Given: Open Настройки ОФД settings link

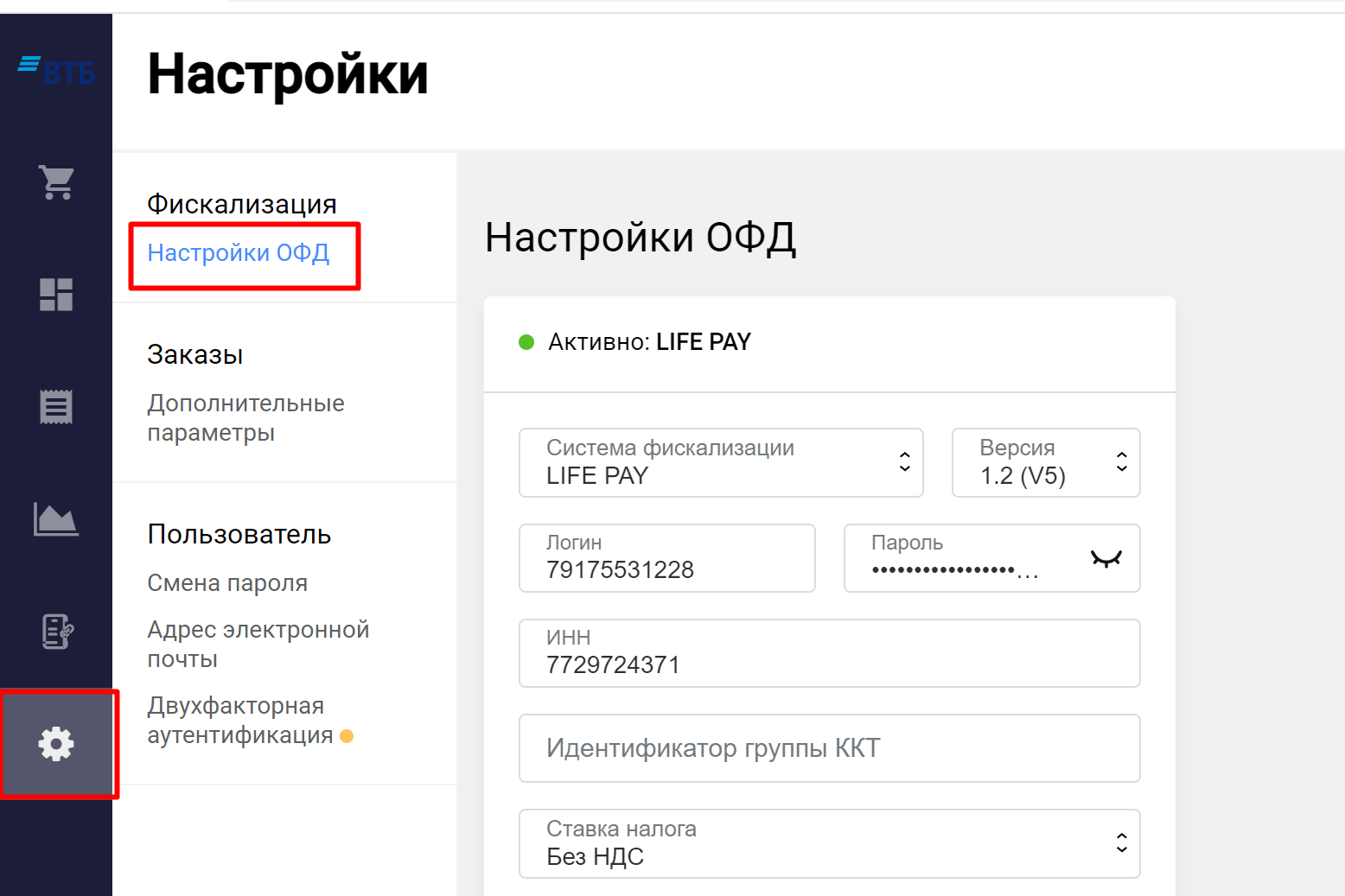Looking at the screenshot, I should tap(239, 252).
